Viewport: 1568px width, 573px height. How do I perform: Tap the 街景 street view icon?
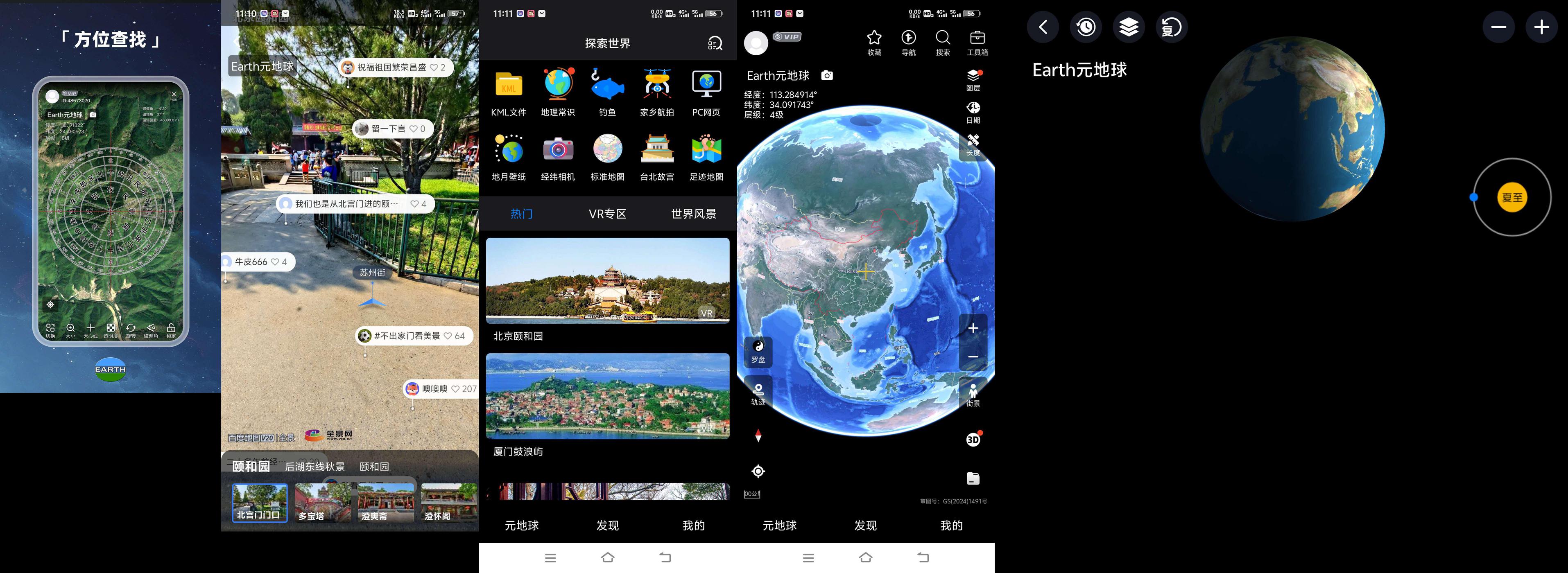point(973,394)
